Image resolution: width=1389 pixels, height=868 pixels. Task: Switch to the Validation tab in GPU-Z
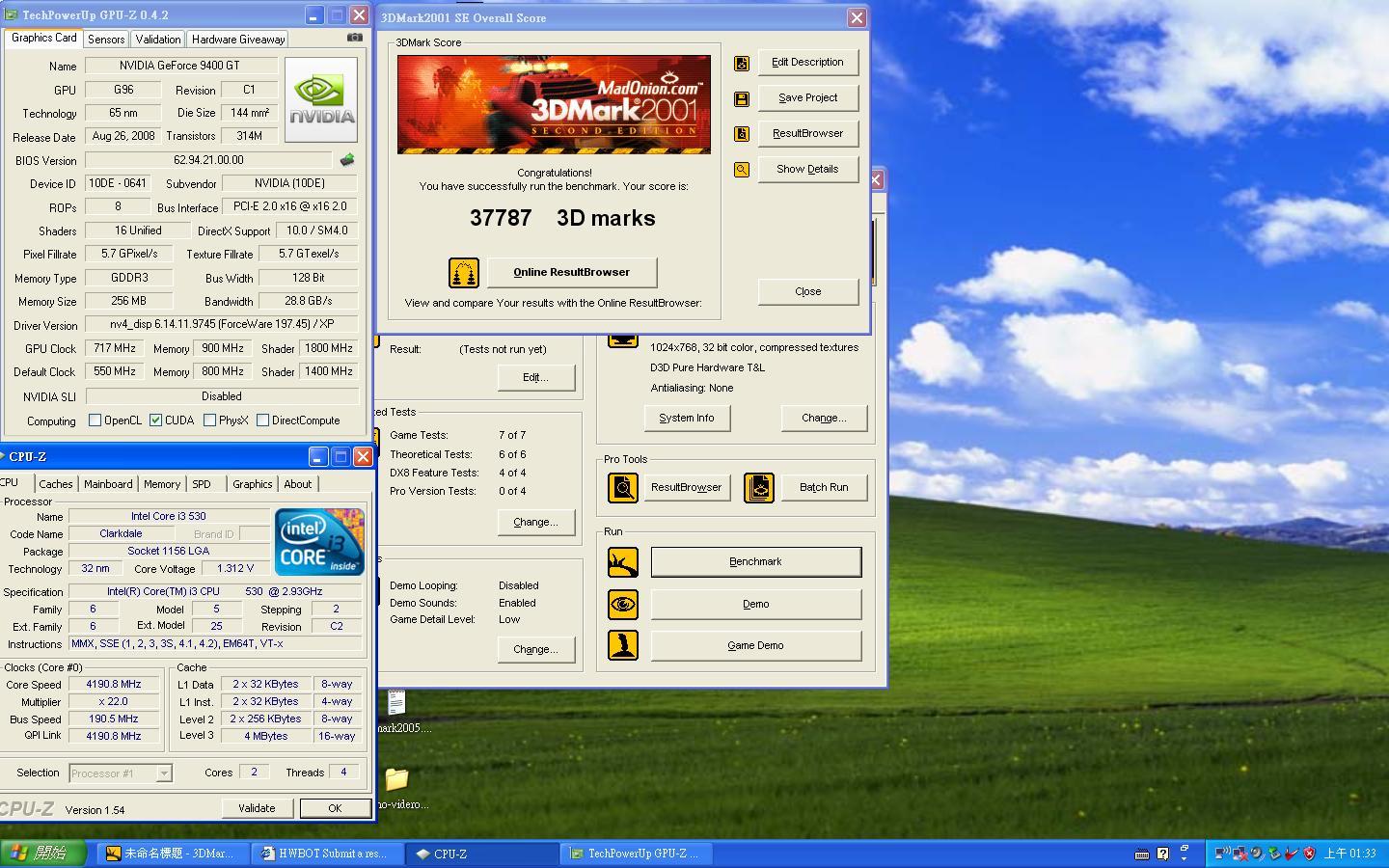pos(157,40)
